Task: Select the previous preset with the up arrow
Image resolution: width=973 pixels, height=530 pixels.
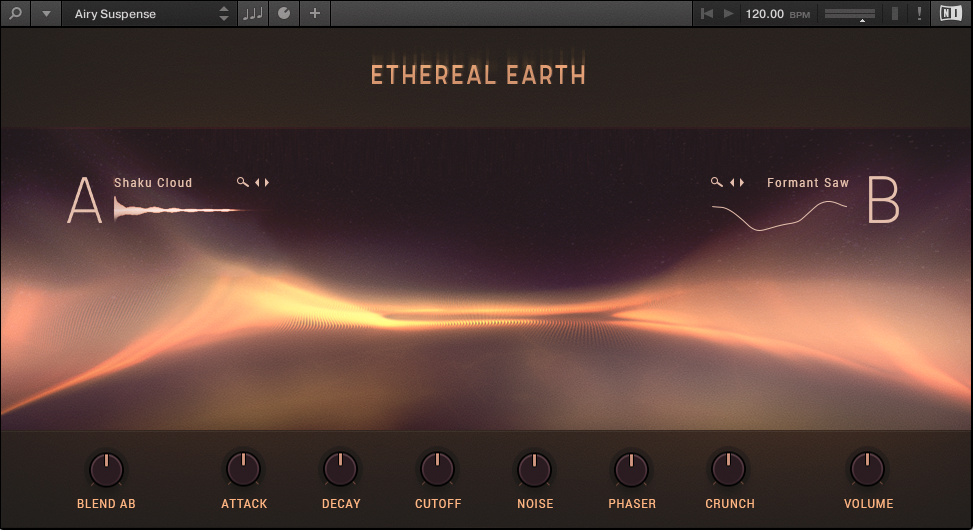Action: [224, 9]
